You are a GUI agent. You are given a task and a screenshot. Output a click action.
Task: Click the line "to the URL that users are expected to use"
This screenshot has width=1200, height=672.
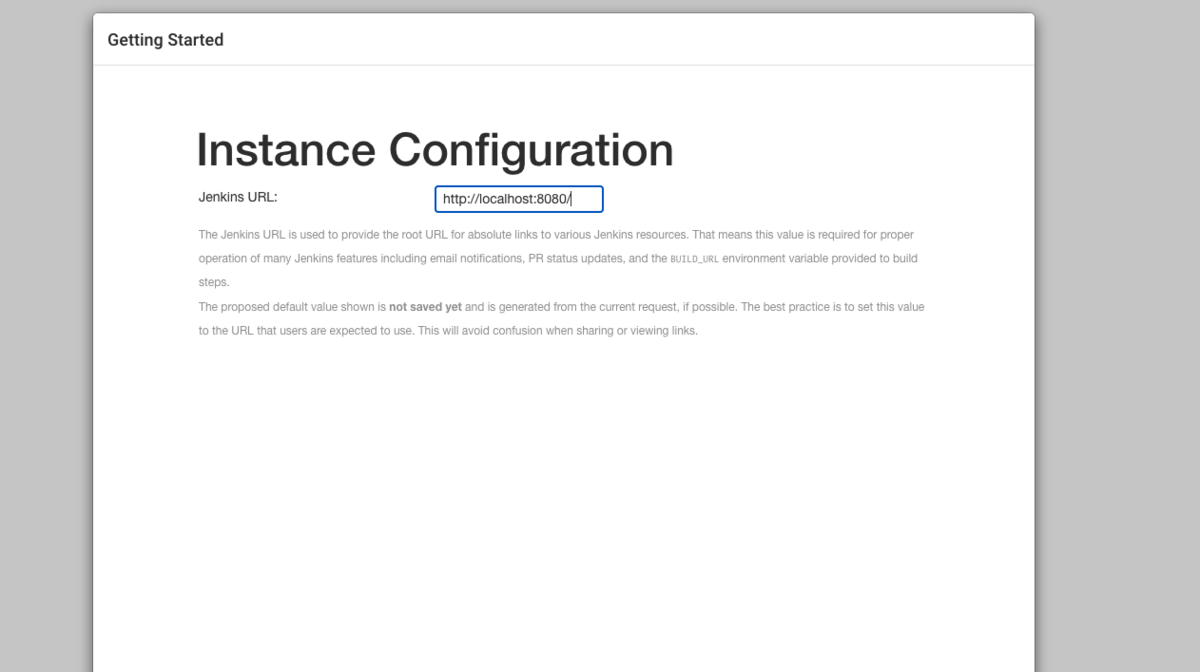(448, 331)
